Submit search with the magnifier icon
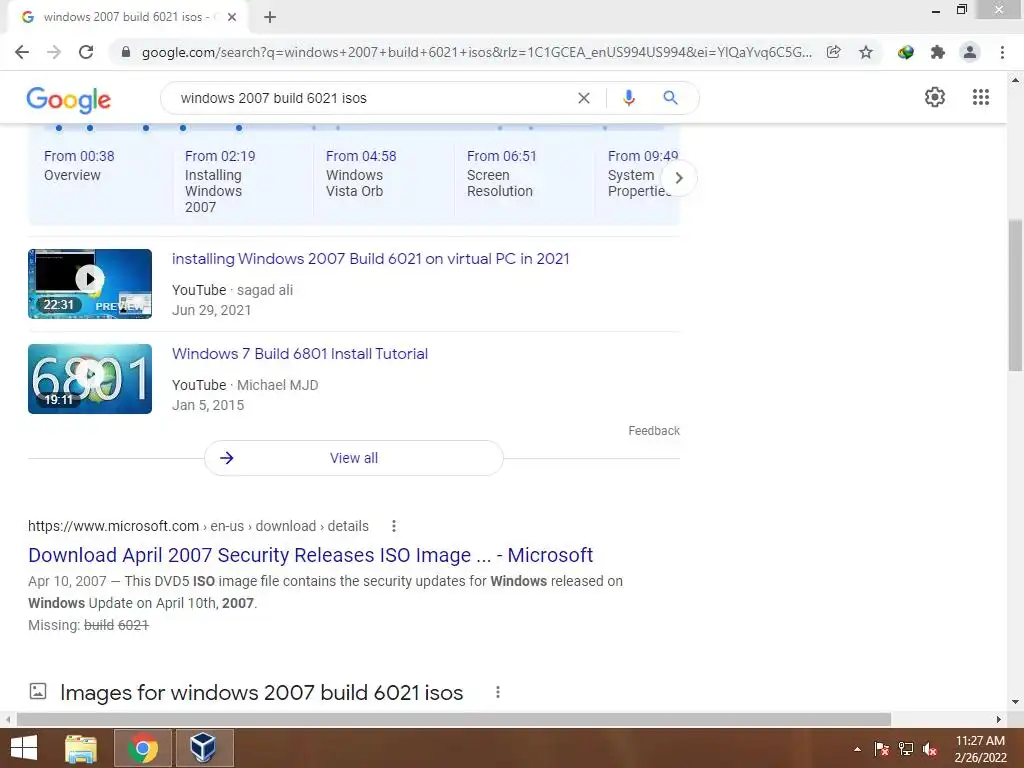The height and width of the screenshot is (768, 1024). click(x=670, y=98)
